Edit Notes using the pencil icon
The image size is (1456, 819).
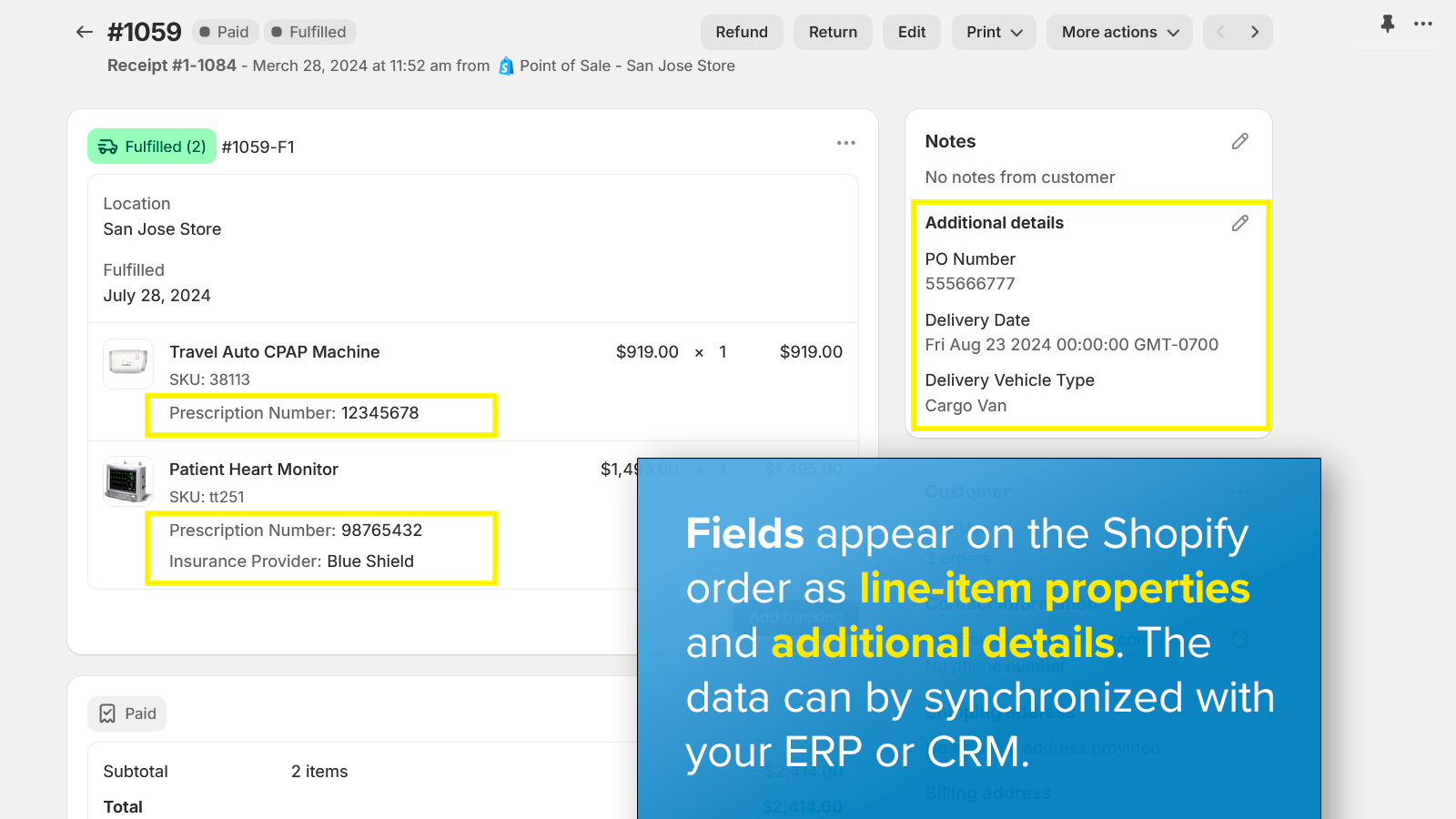[x=1239, y=141]
